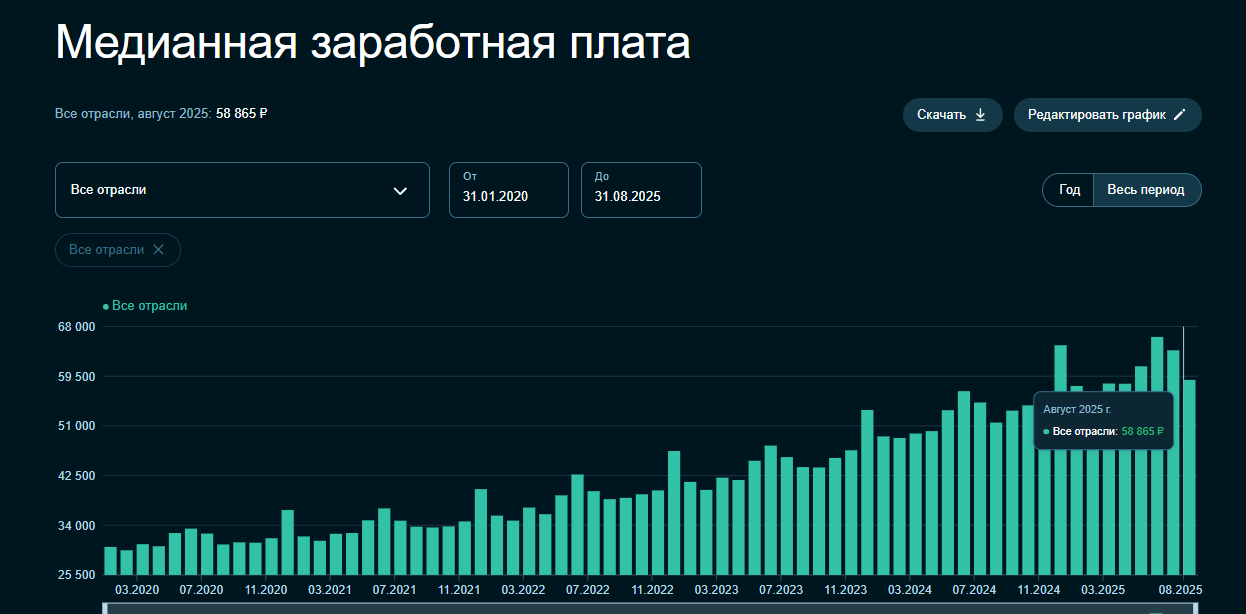This screenshot has height=614, width=1246.
Task: Click the 11.2023 x-axis label
Action: (845, 590)
